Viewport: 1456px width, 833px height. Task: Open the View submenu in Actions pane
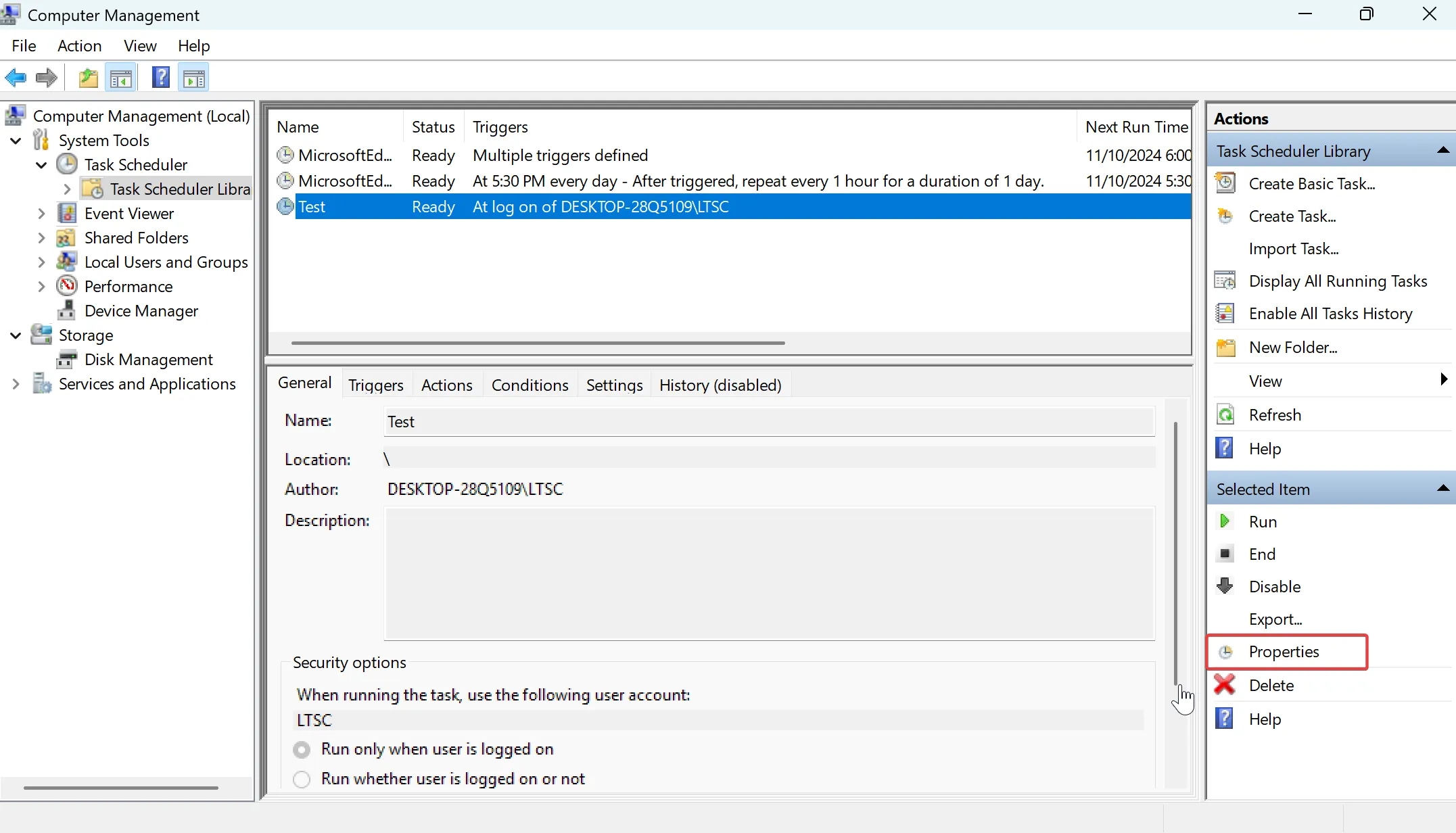1265,380
